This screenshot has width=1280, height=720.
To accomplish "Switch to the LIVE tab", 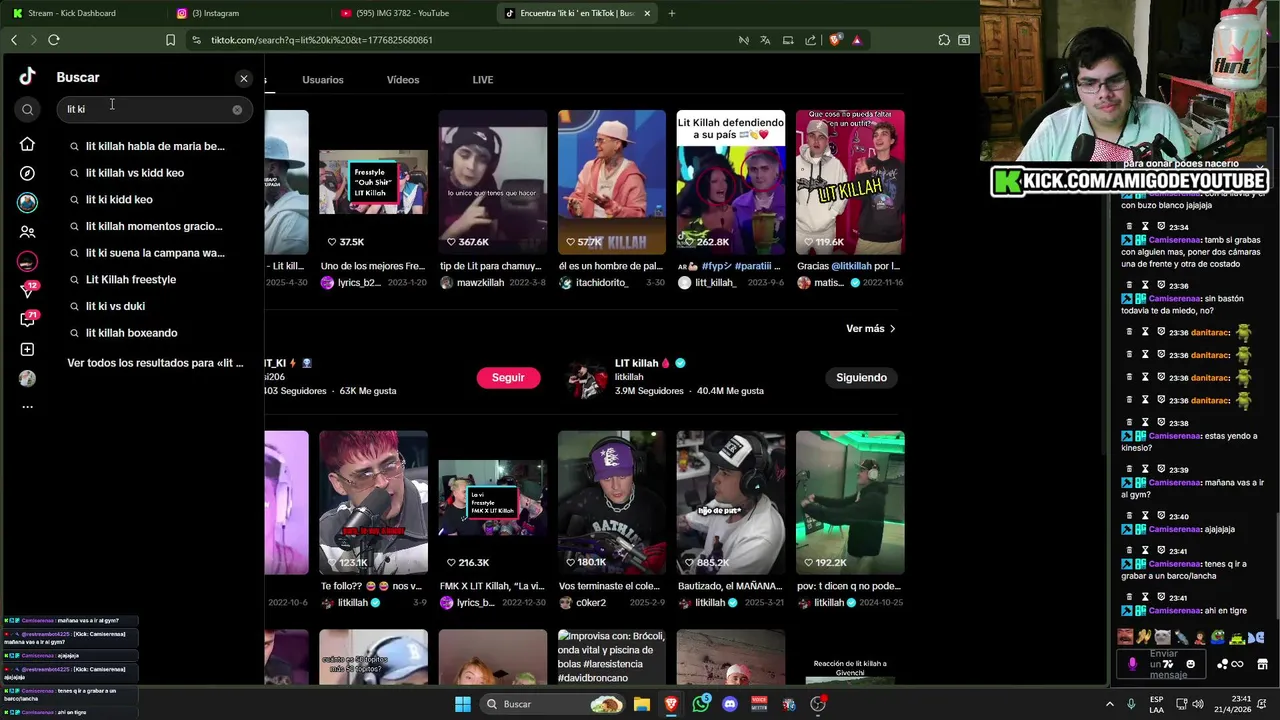I will pyautogui.click(x=483, y=80).
